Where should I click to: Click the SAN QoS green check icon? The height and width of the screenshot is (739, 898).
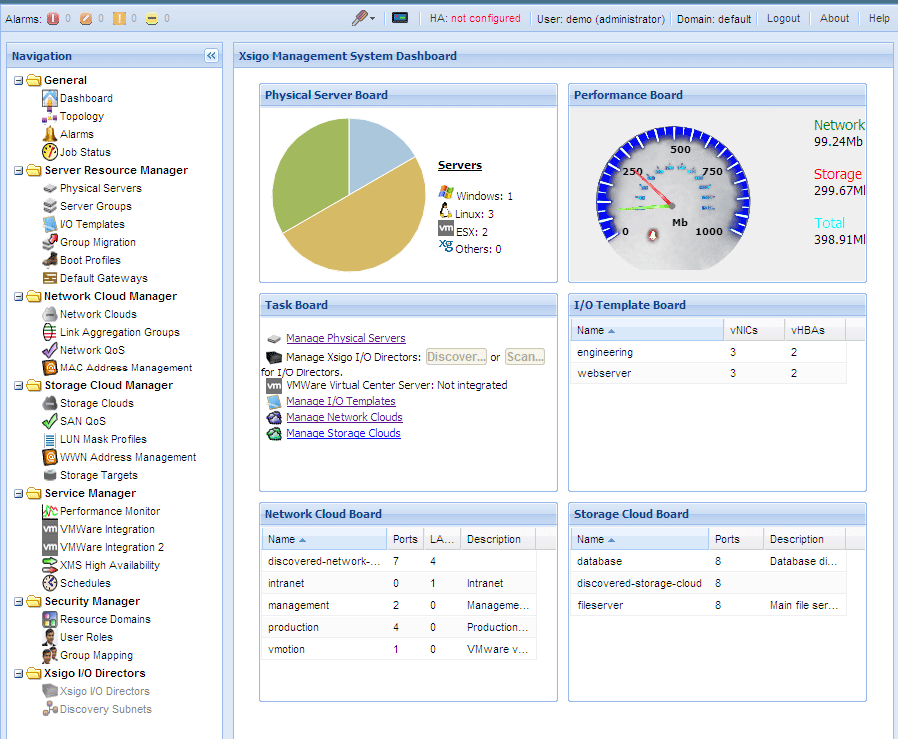pyautogui.click(x=50, y=421)
